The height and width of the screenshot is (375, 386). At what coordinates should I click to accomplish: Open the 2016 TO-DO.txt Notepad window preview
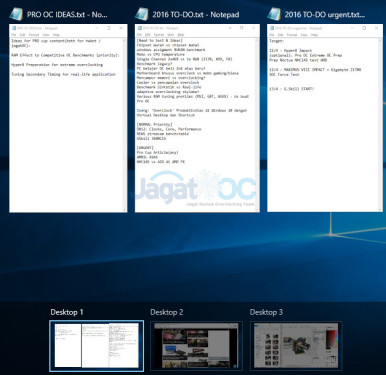[x=197, y=118]
